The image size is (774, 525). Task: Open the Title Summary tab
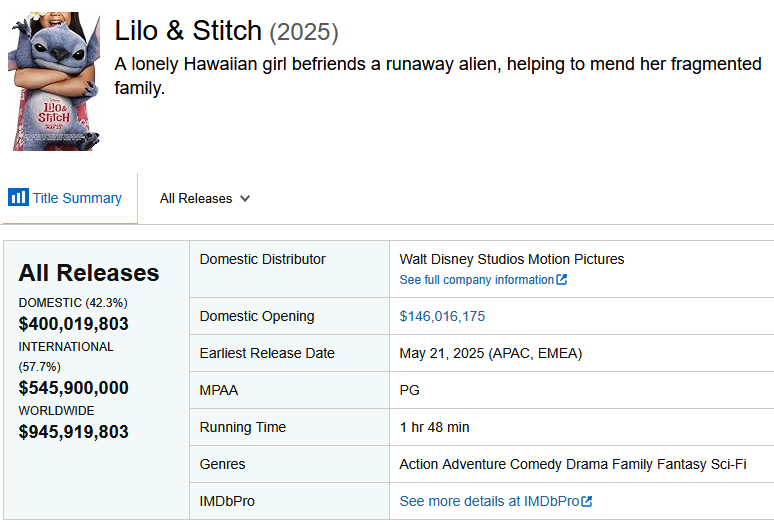coord(69,198)
